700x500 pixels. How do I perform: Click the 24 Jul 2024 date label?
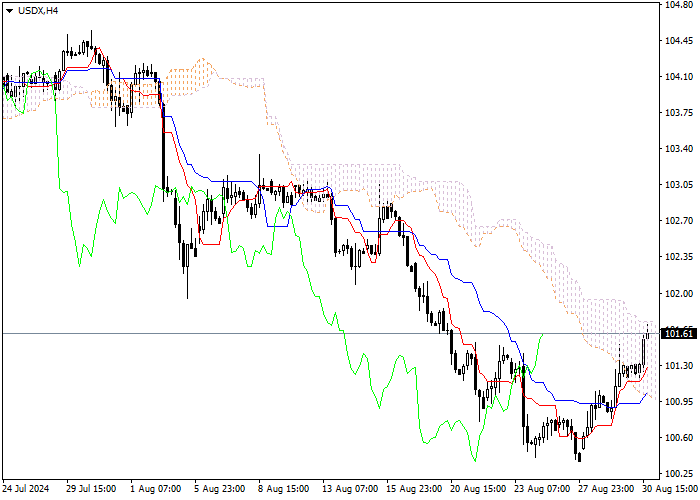click(x=26, y=489)
